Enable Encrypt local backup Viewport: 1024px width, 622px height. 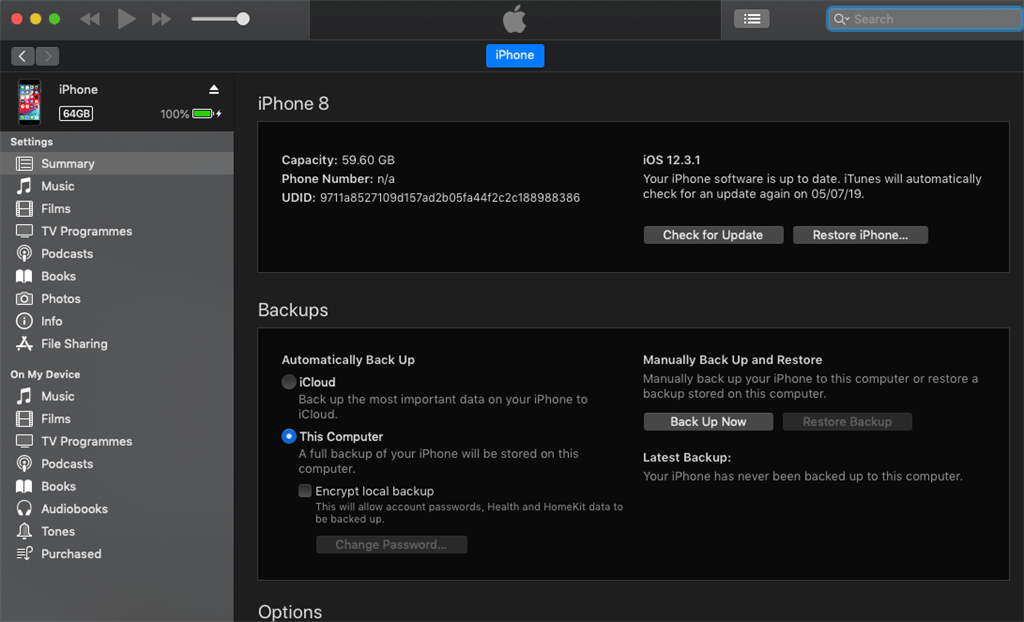coord(304,491)
